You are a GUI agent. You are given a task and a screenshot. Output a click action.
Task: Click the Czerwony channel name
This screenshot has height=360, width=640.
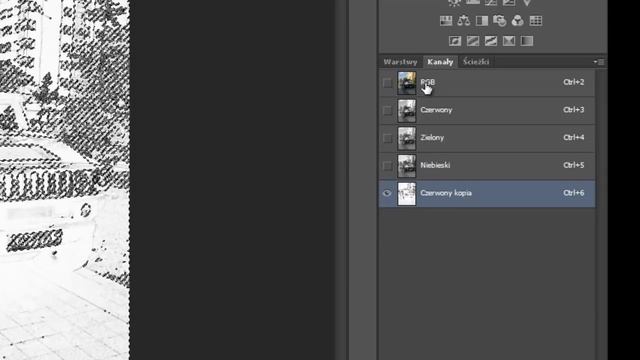(x=436, y=110)
